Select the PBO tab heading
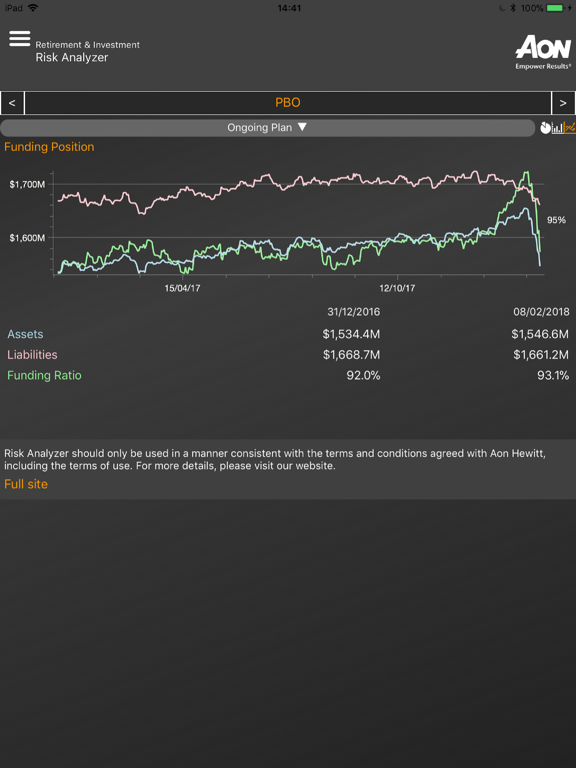This screenshot has height=768, width=576. pyautogui.click(x=288, y=103)
